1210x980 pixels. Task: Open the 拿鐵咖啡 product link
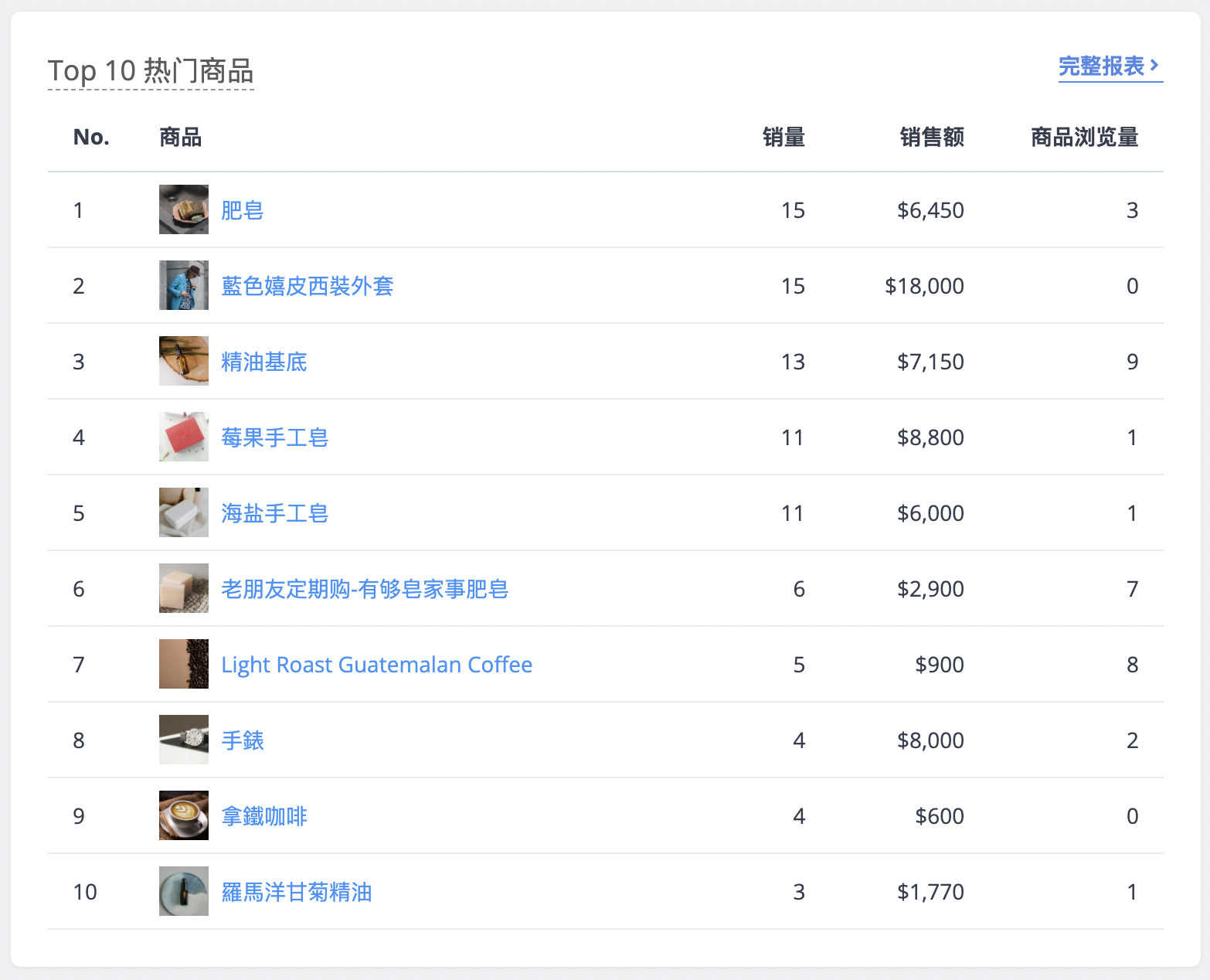264,816
